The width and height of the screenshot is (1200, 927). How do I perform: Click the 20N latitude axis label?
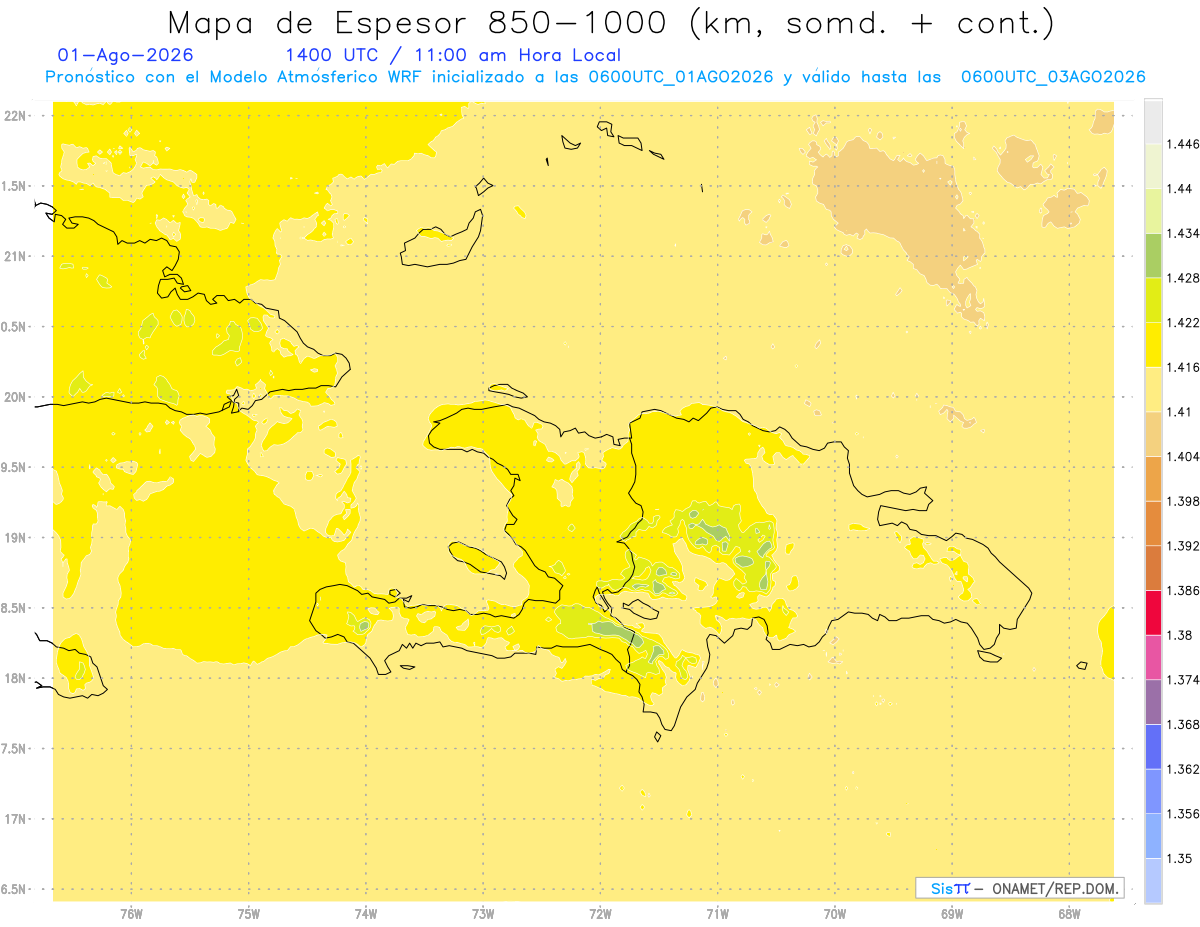coord(16,397)
